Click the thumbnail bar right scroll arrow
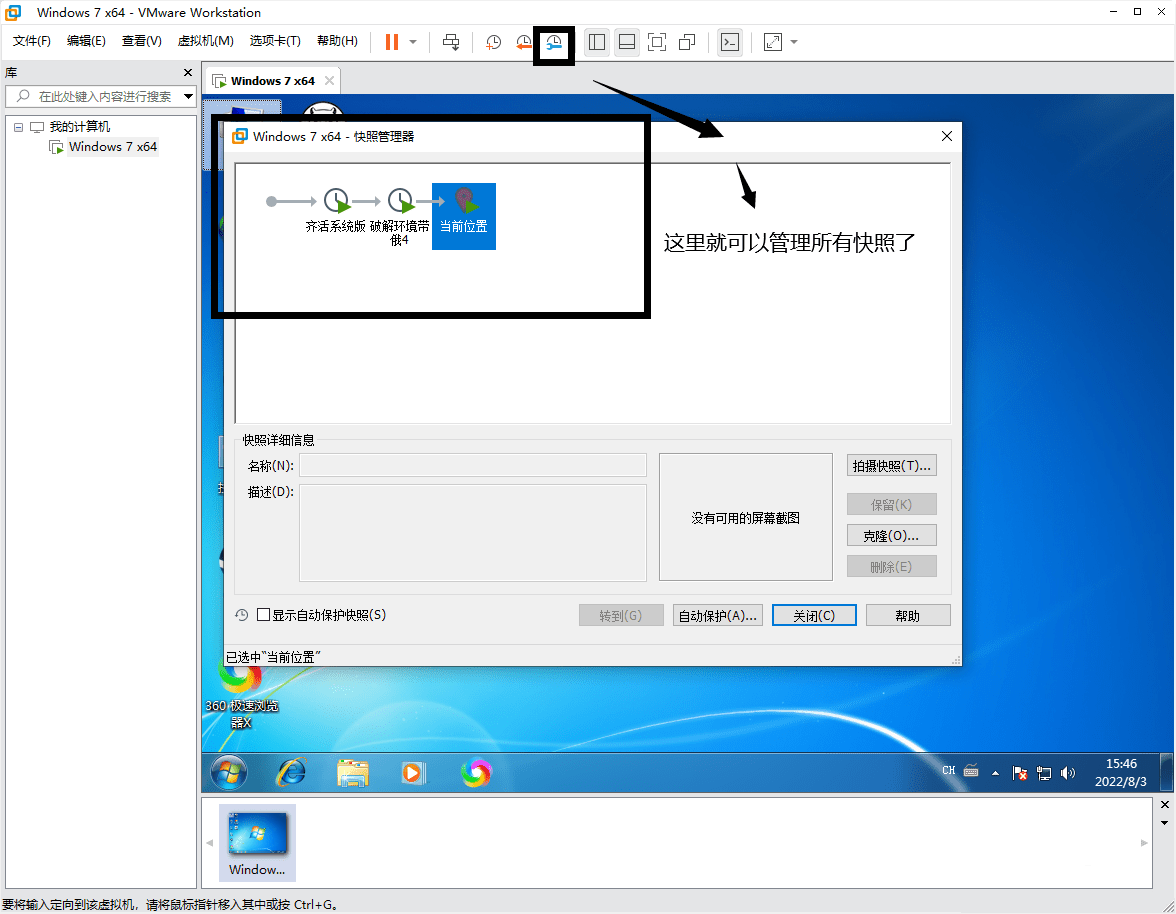 pos(1144,843)
